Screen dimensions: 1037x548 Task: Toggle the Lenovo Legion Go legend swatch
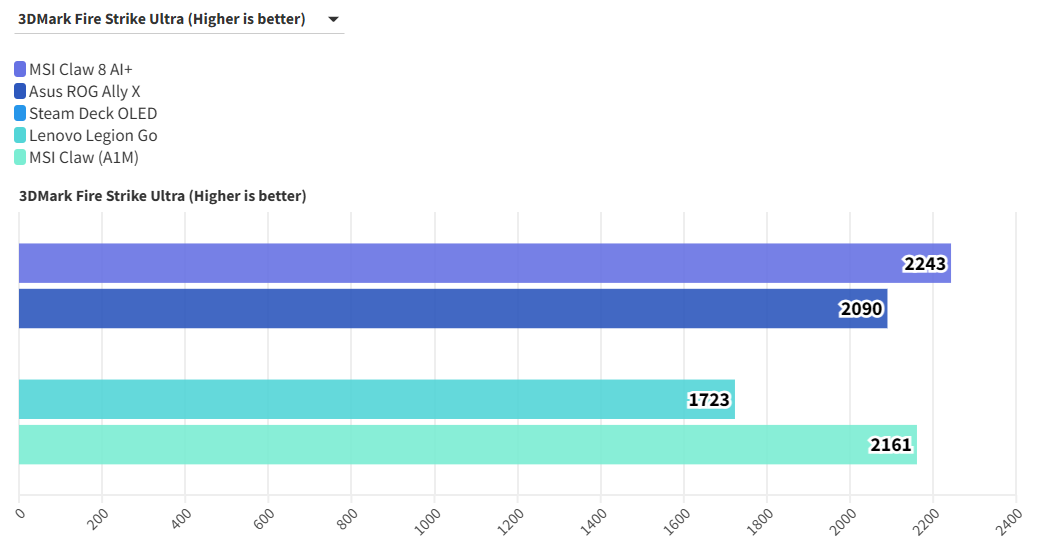pos(20,135)
